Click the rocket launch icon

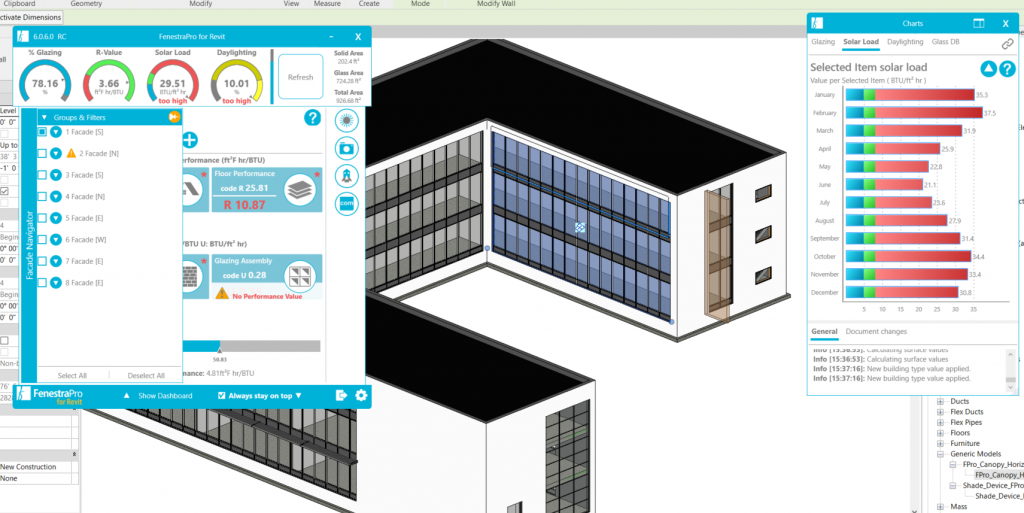(347, 176)
